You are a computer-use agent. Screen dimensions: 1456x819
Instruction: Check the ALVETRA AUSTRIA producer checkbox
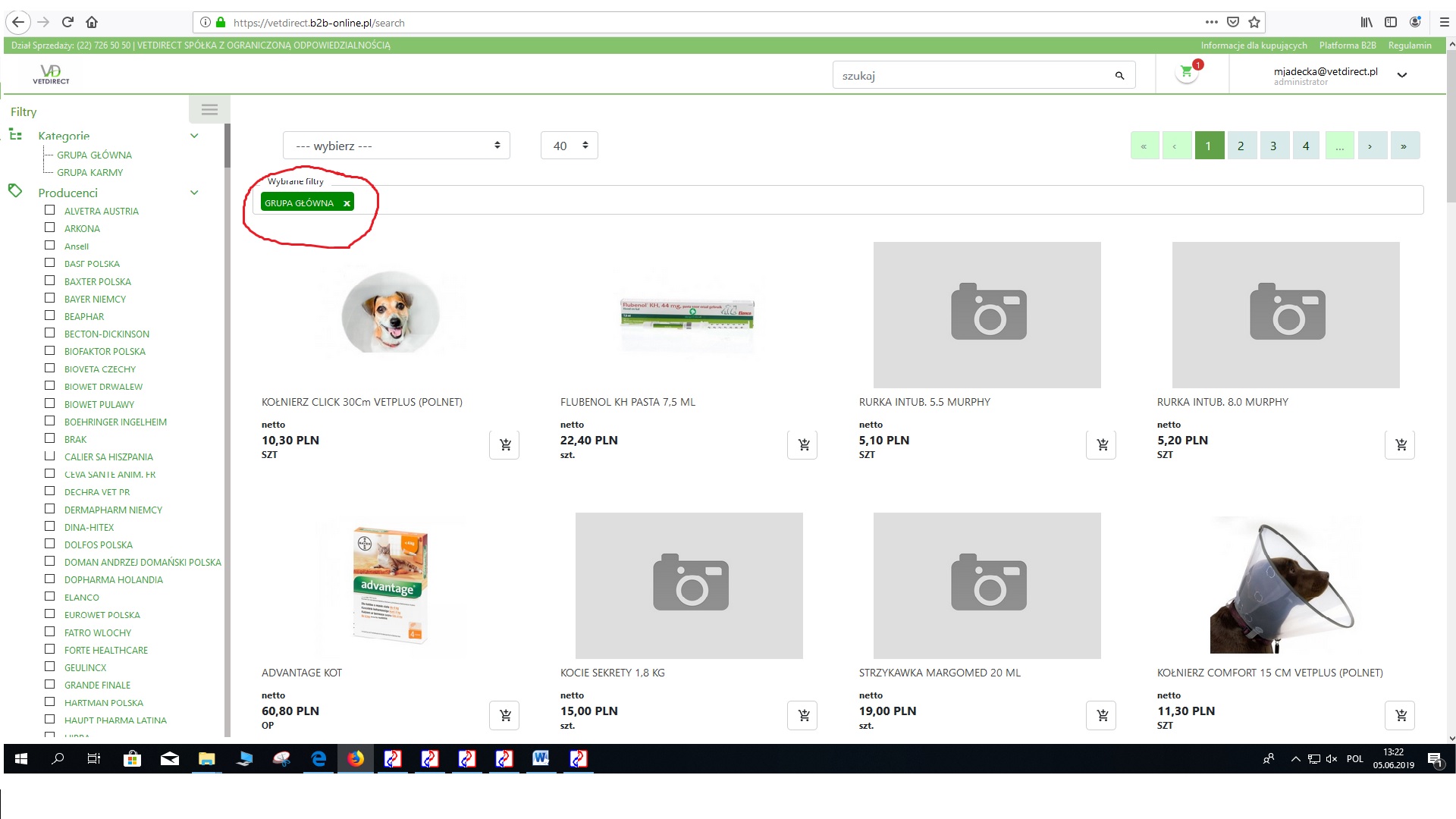[x=50, y=210]
